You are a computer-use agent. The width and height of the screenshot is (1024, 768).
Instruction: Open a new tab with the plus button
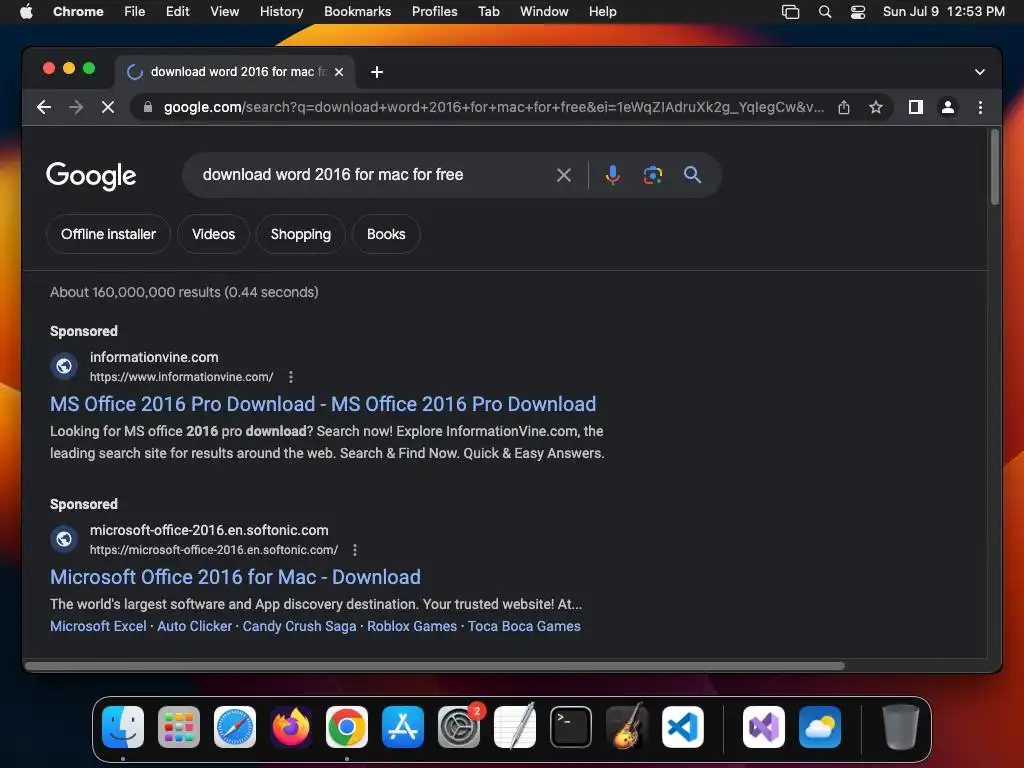coord(377,72)
